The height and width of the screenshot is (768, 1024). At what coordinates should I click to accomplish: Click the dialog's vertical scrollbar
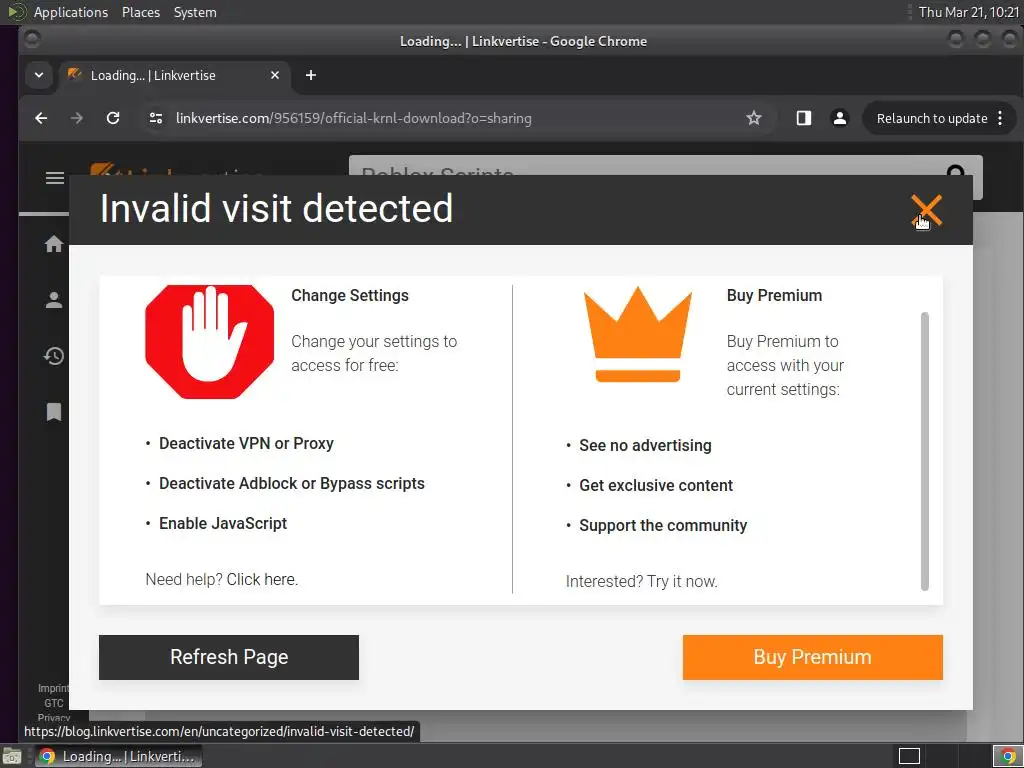[925, 451]
